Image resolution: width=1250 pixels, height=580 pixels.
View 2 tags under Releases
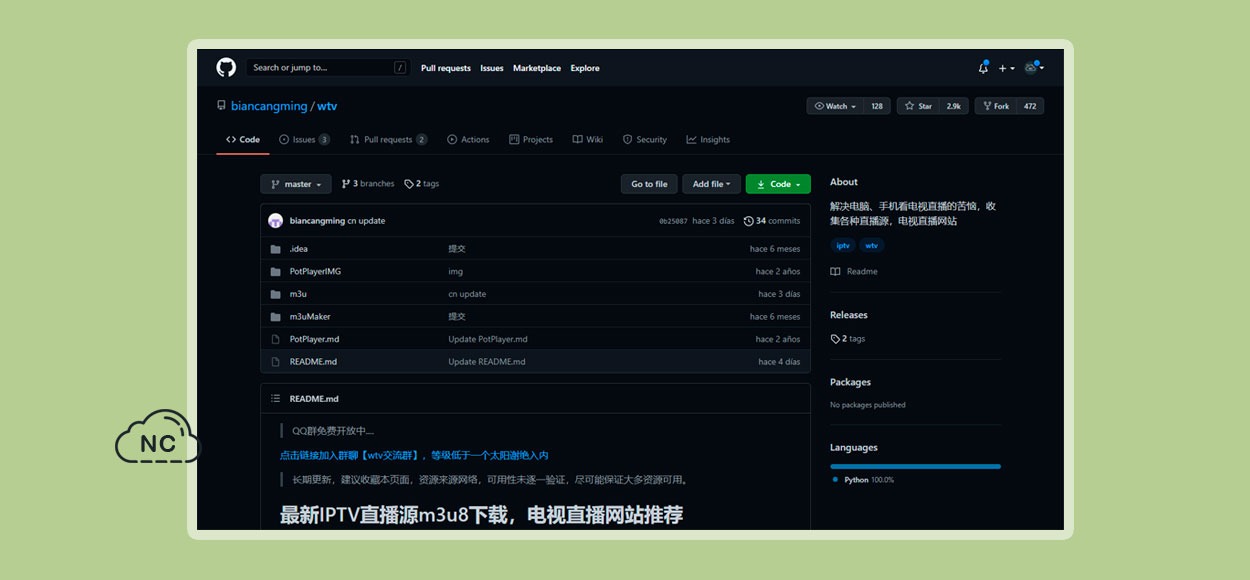pyautogui.click(x=848, y=339)
